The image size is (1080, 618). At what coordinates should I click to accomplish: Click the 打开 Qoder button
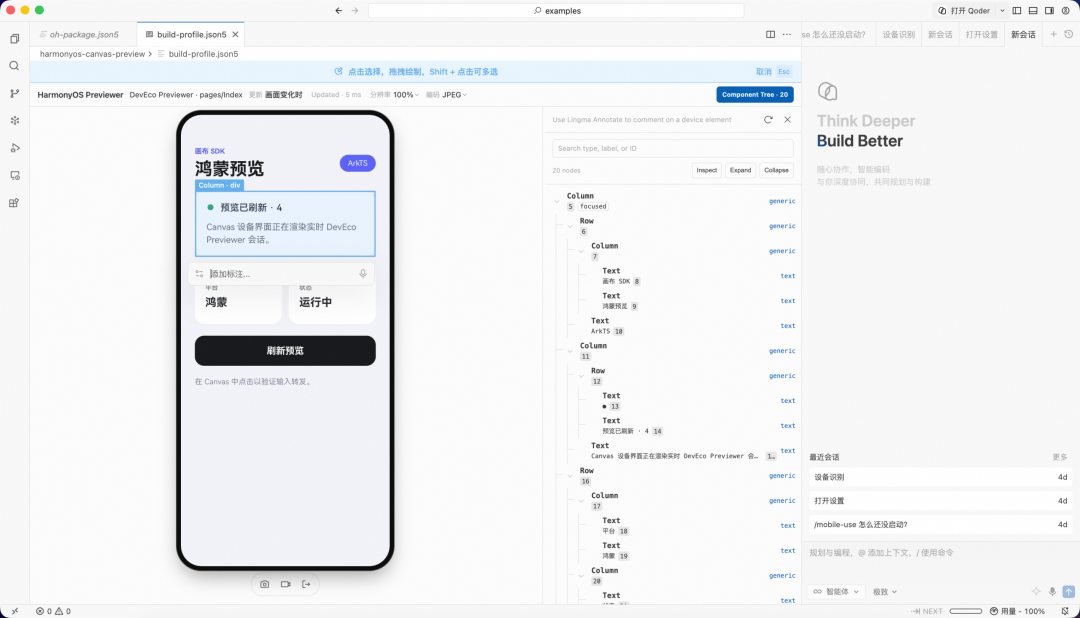964,10
